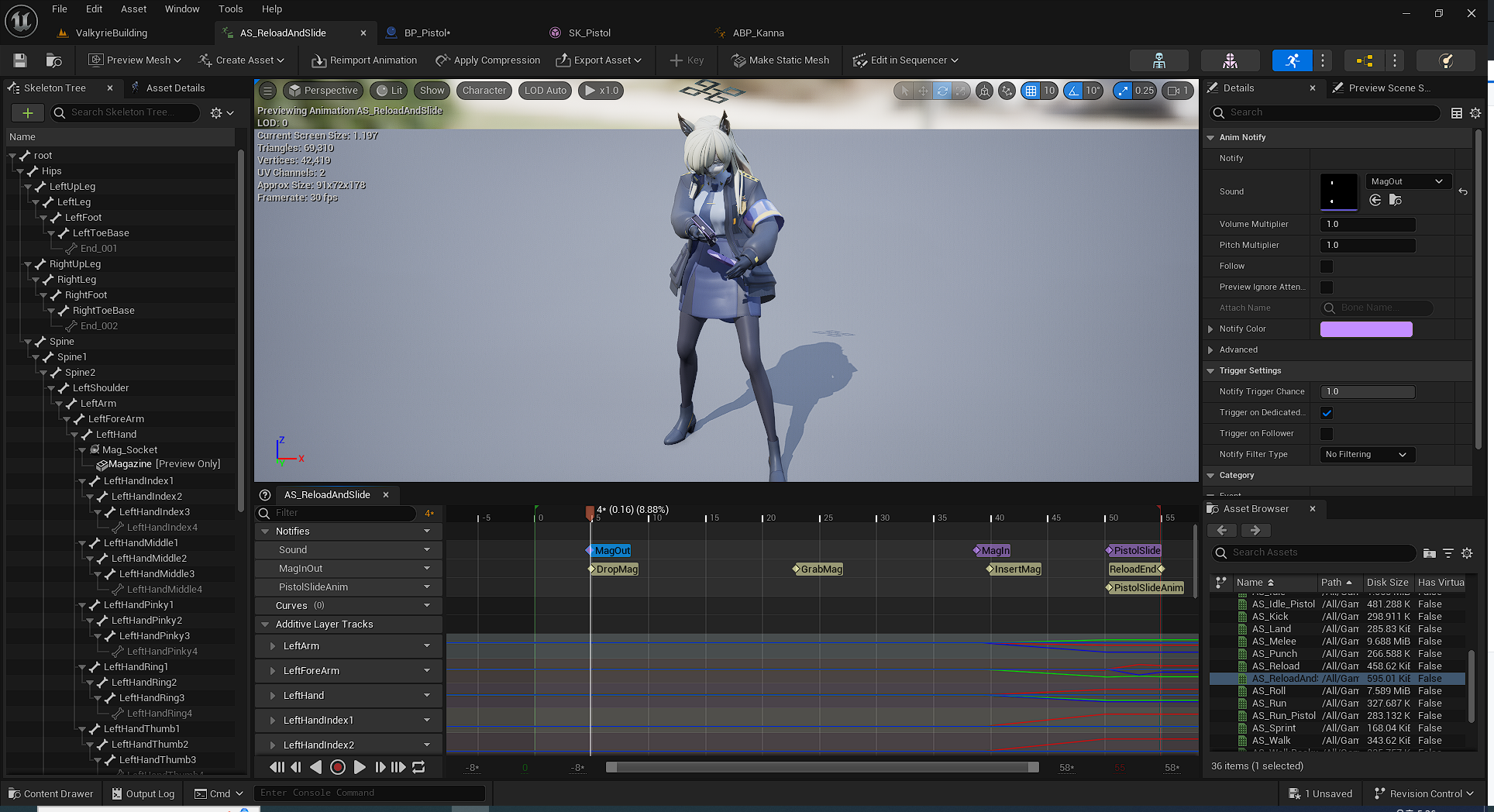The image size is (1494, 812).
Task: Open Create Asset dropdown menu
Action: [241, 60]
